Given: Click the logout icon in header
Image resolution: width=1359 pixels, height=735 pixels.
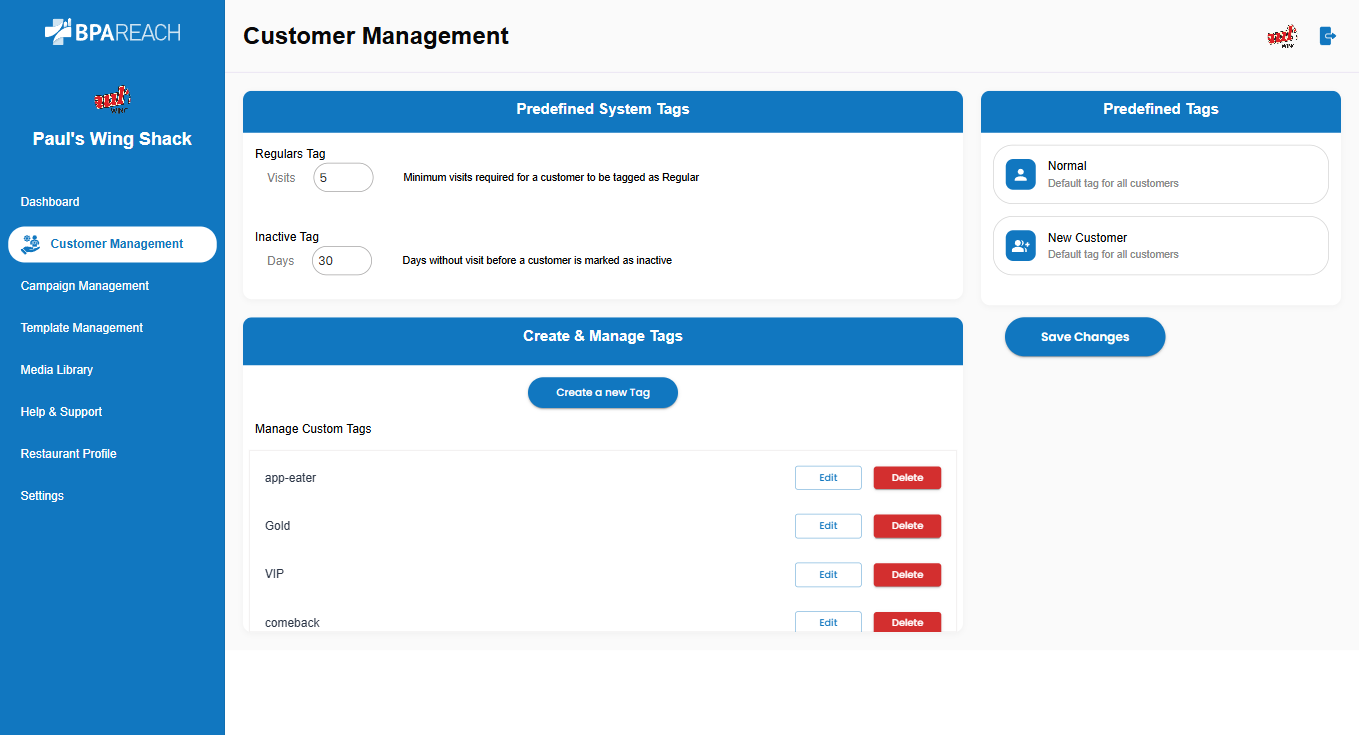Looking at the screenshot, I should click(x=1328, y=36).
